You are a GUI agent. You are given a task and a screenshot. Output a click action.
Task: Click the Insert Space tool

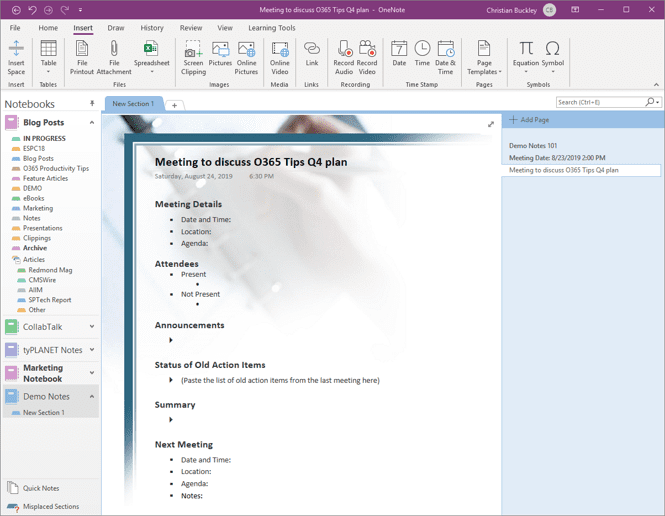[x=16, y=58]
